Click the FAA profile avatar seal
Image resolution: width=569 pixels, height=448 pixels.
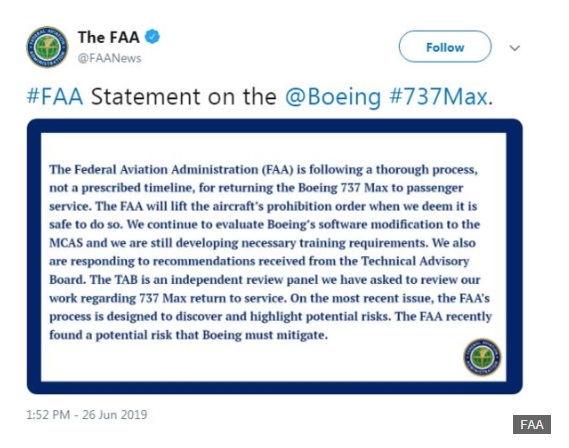pos(47,47)
